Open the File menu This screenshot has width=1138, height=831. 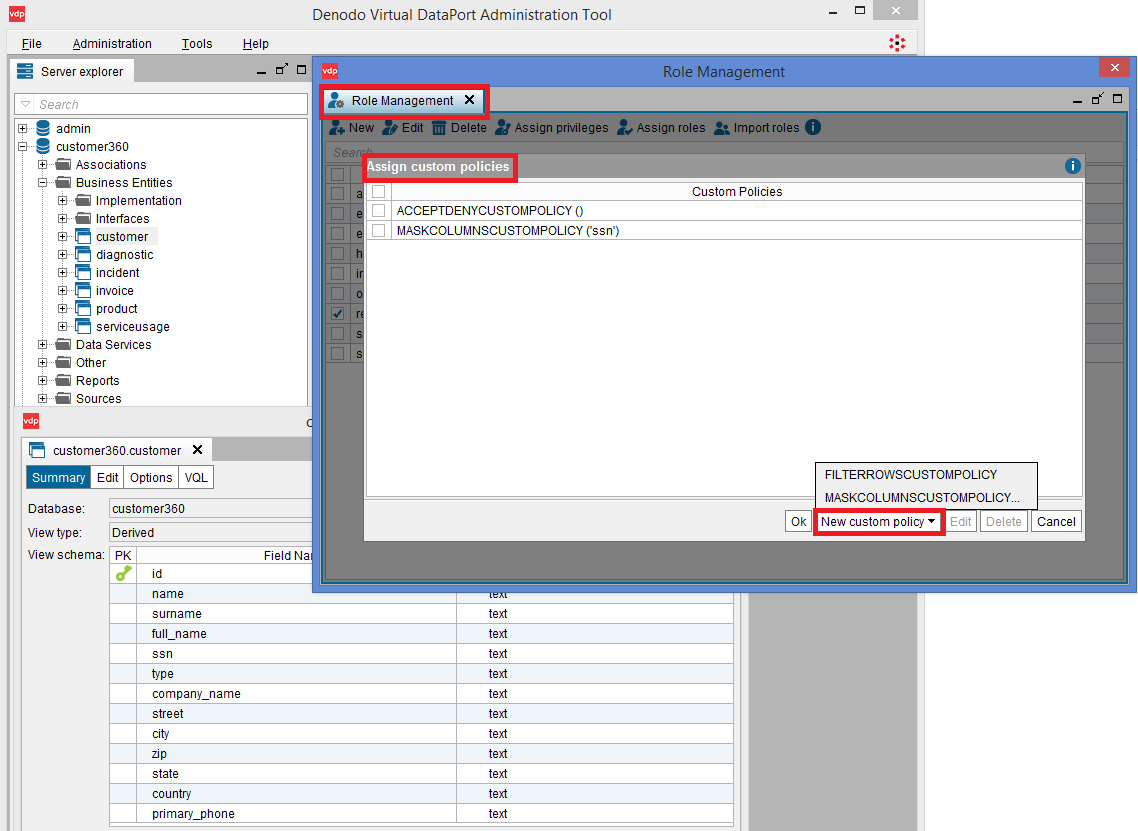31,44
